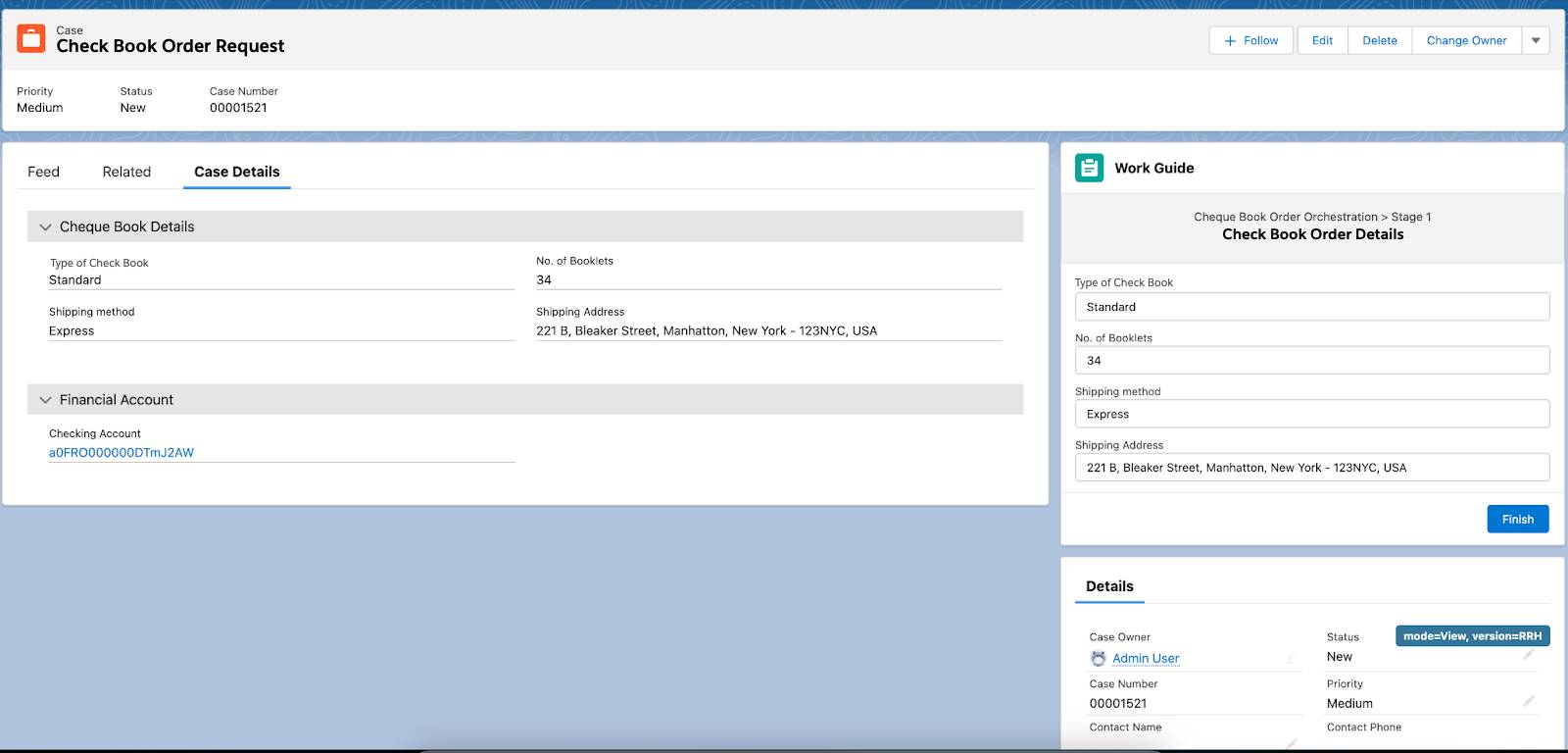The width and height of the screenshot is (1568, 753).
Task: Click the pencil edit icon for Priority
Action: (x=1528, y=701)
